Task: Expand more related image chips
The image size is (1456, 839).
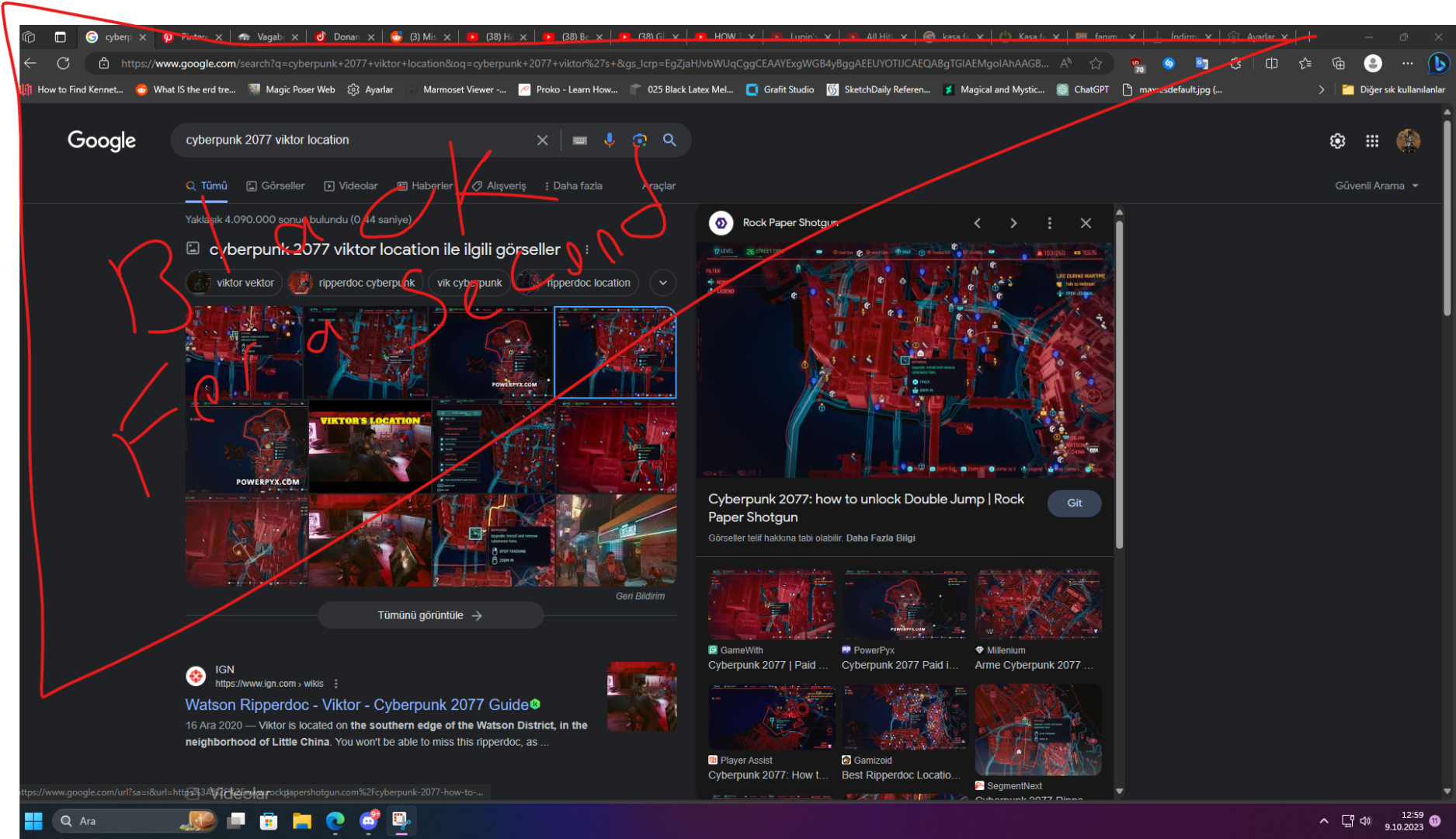Action: [662, 283]
